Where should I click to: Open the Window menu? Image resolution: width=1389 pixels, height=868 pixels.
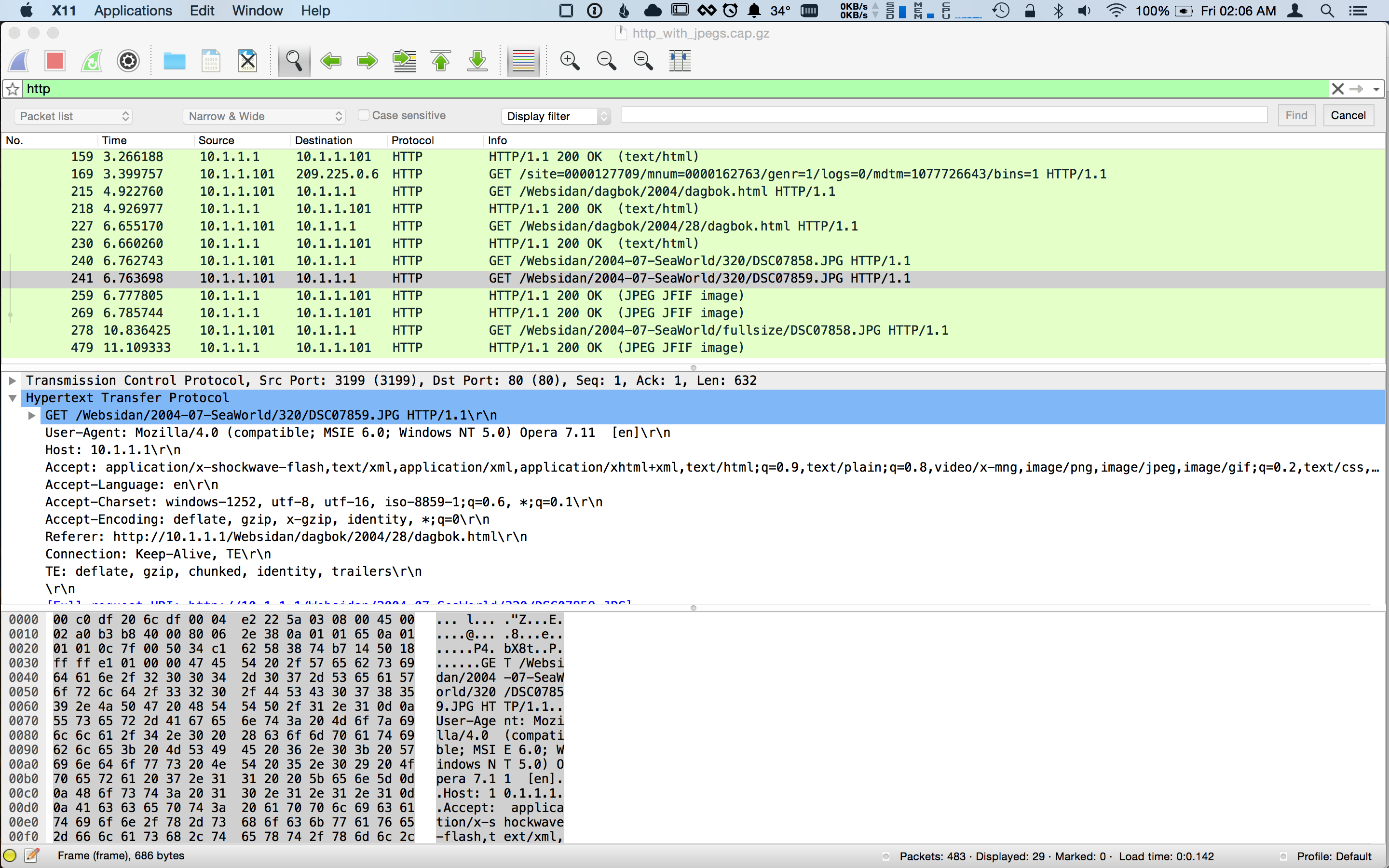[257, 11]
